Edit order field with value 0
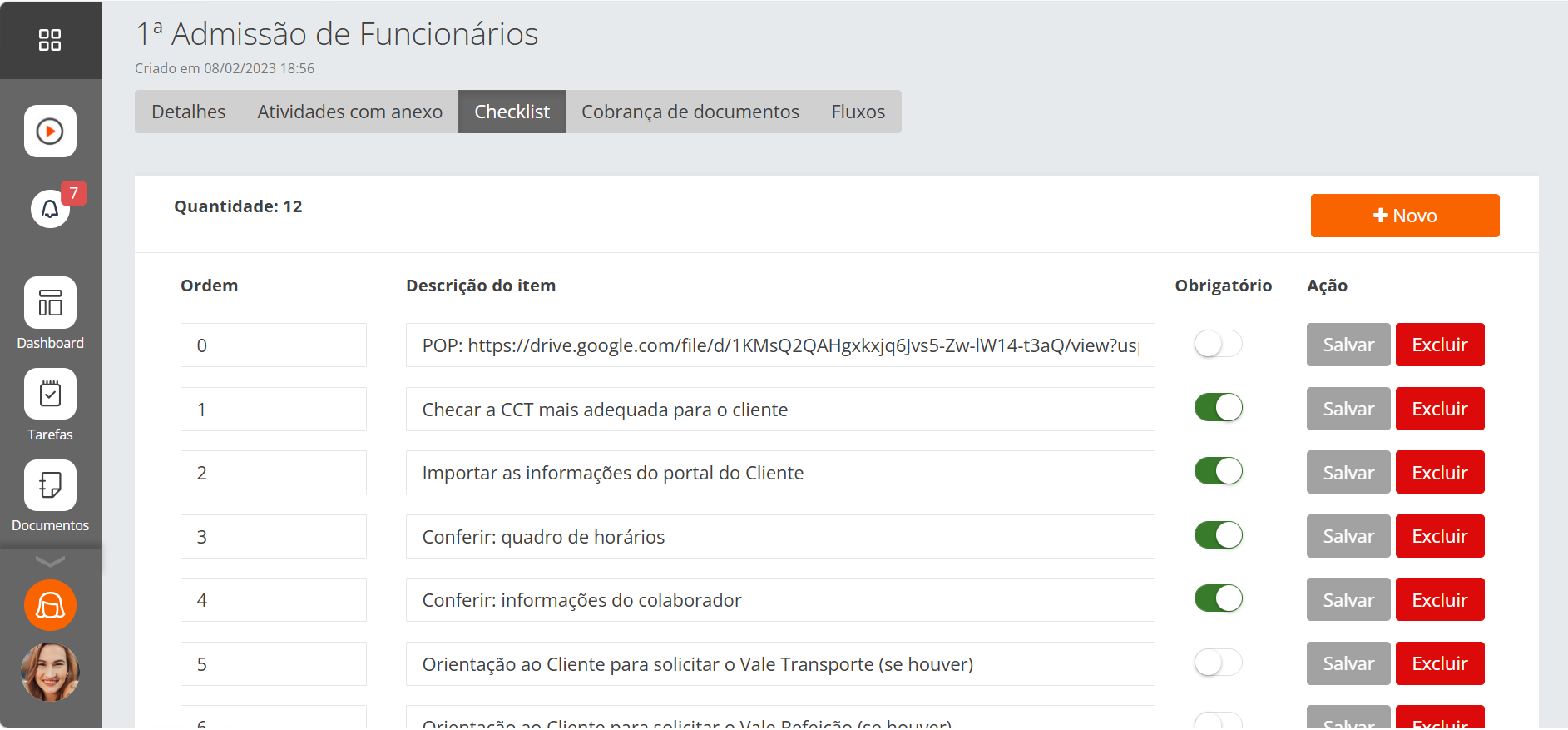This screenshot has width=1568, height=730. tap(274, 345)
